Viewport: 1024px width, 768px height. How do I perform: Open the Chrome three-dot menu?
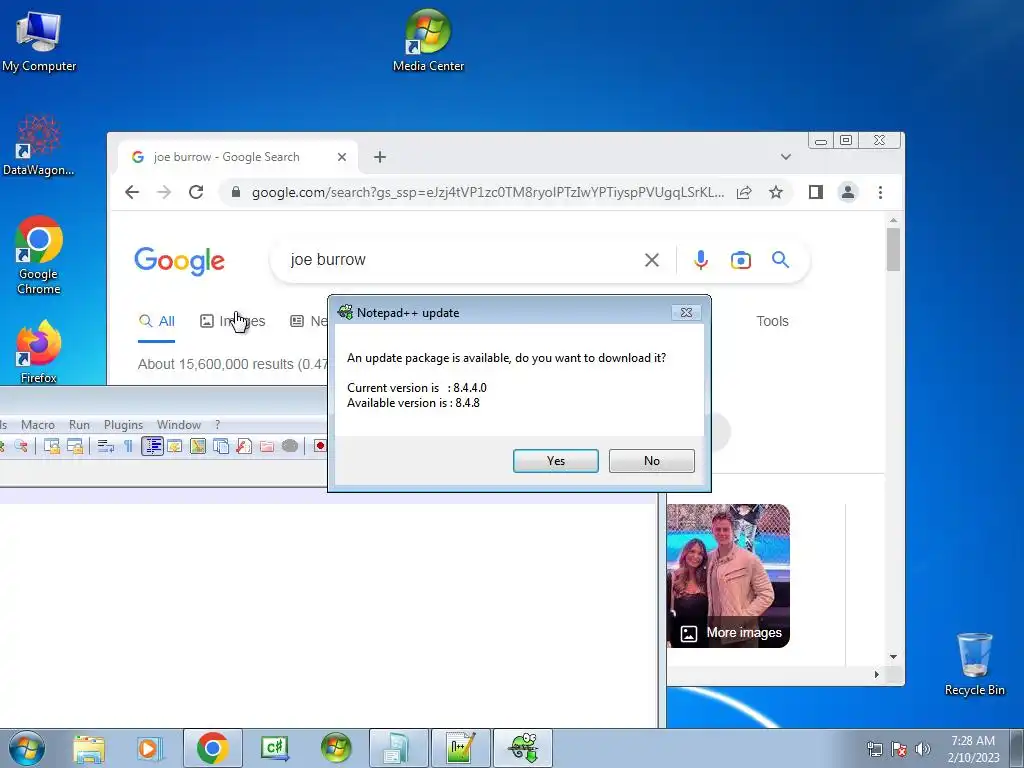click(x=880, y=192)
